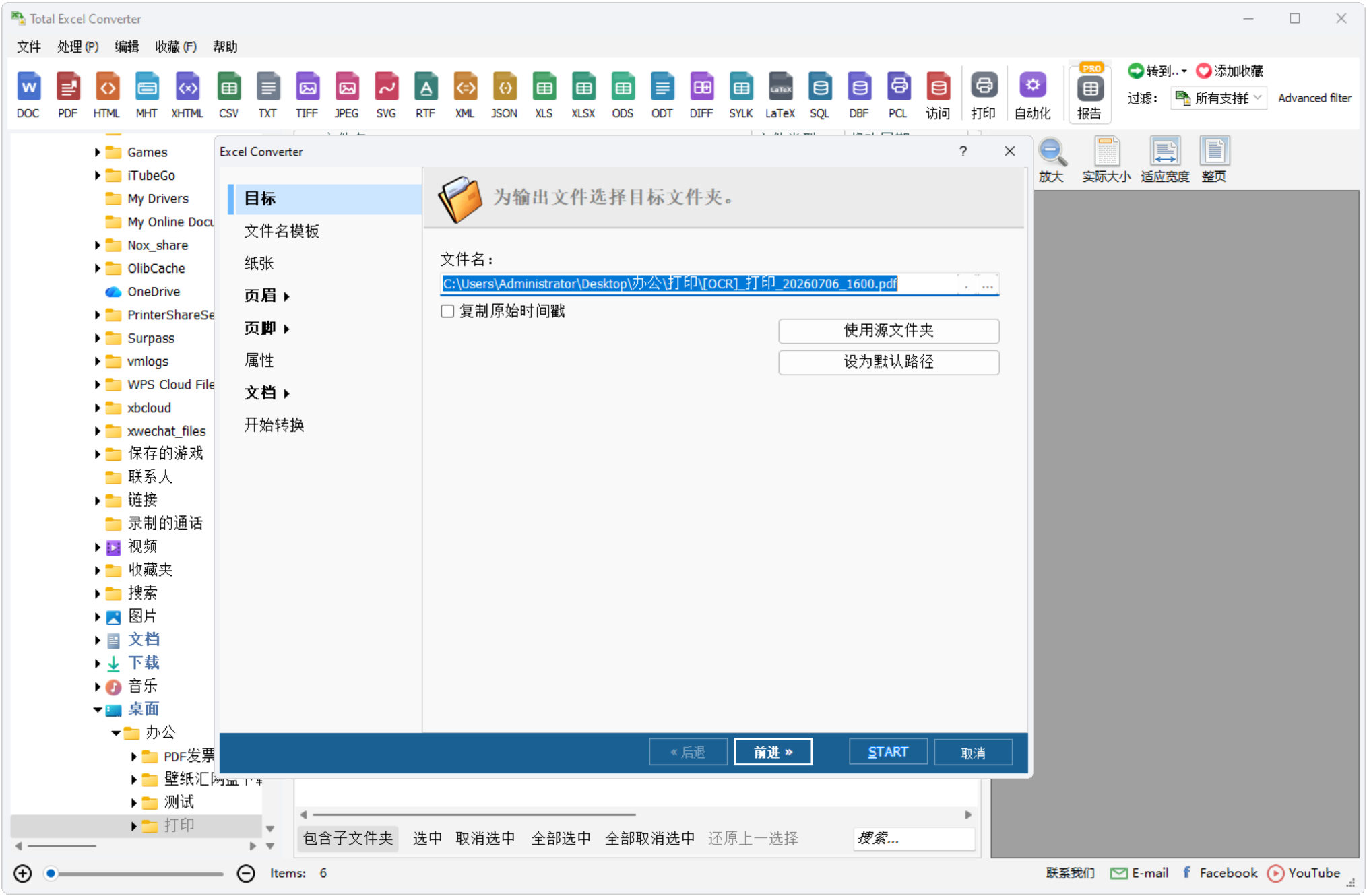The width and height of the screenshot is (1367, 896).
Task: Select the TXT format icon
Action: click(x=267, y=95)
